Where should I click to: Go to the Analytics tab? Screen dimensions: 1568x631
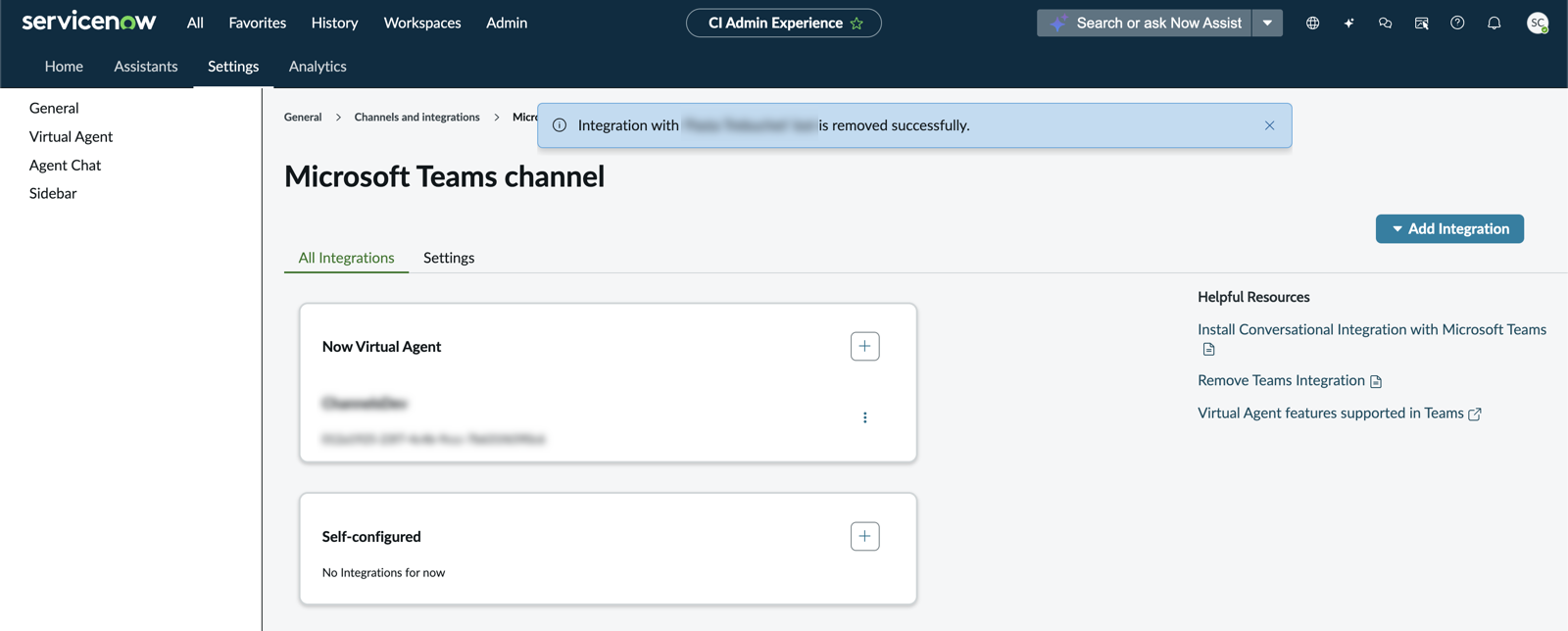pos(318,67)
